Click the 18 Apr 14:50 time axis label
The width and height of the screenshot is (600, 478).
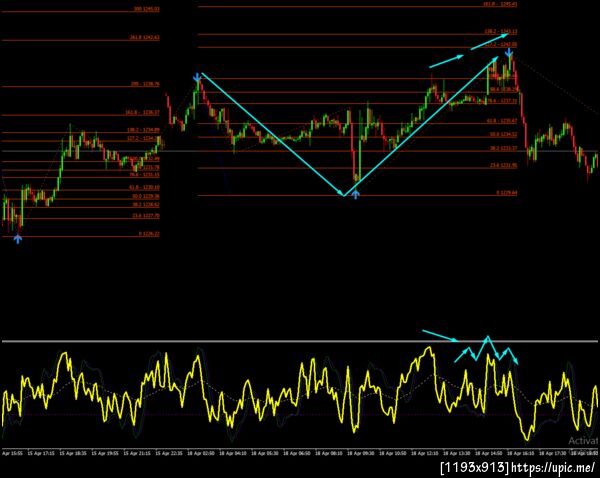(491, 453)
